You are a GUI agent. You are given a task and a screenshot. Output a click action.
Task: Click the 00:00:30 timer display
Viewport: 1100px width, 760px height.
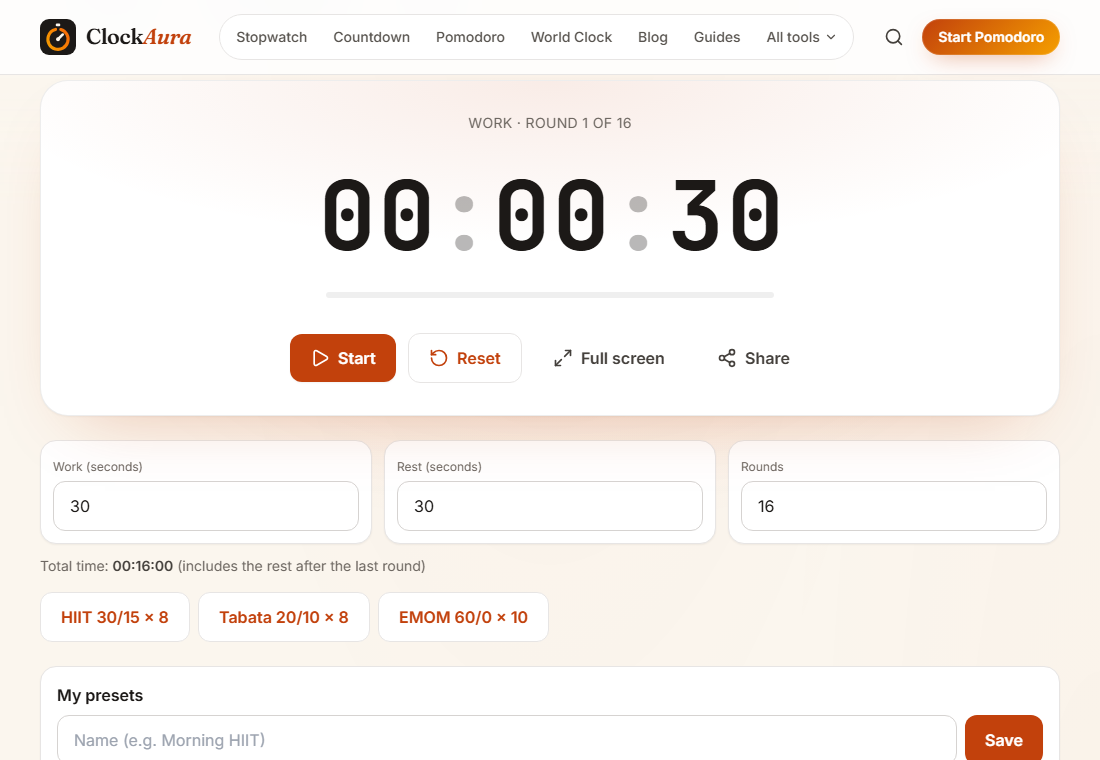[551, 214]
